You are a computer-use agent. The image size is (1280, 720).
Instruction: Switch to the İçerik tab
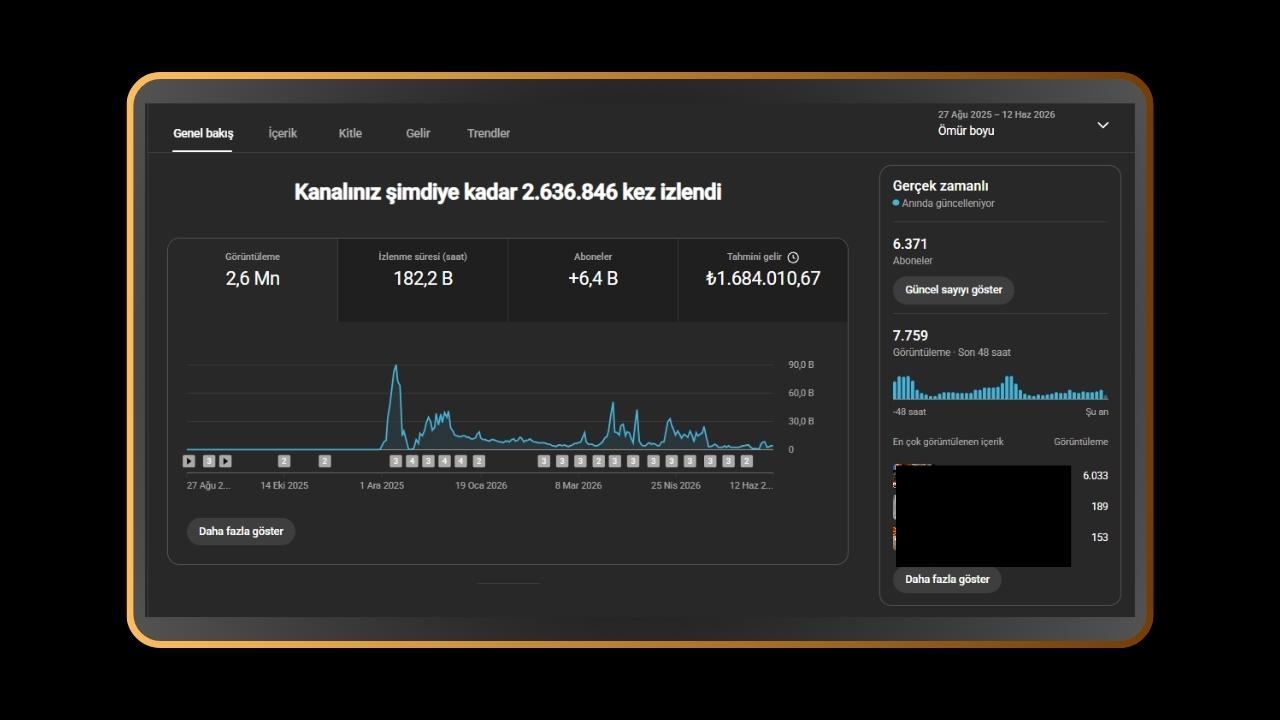coord(283,133)
